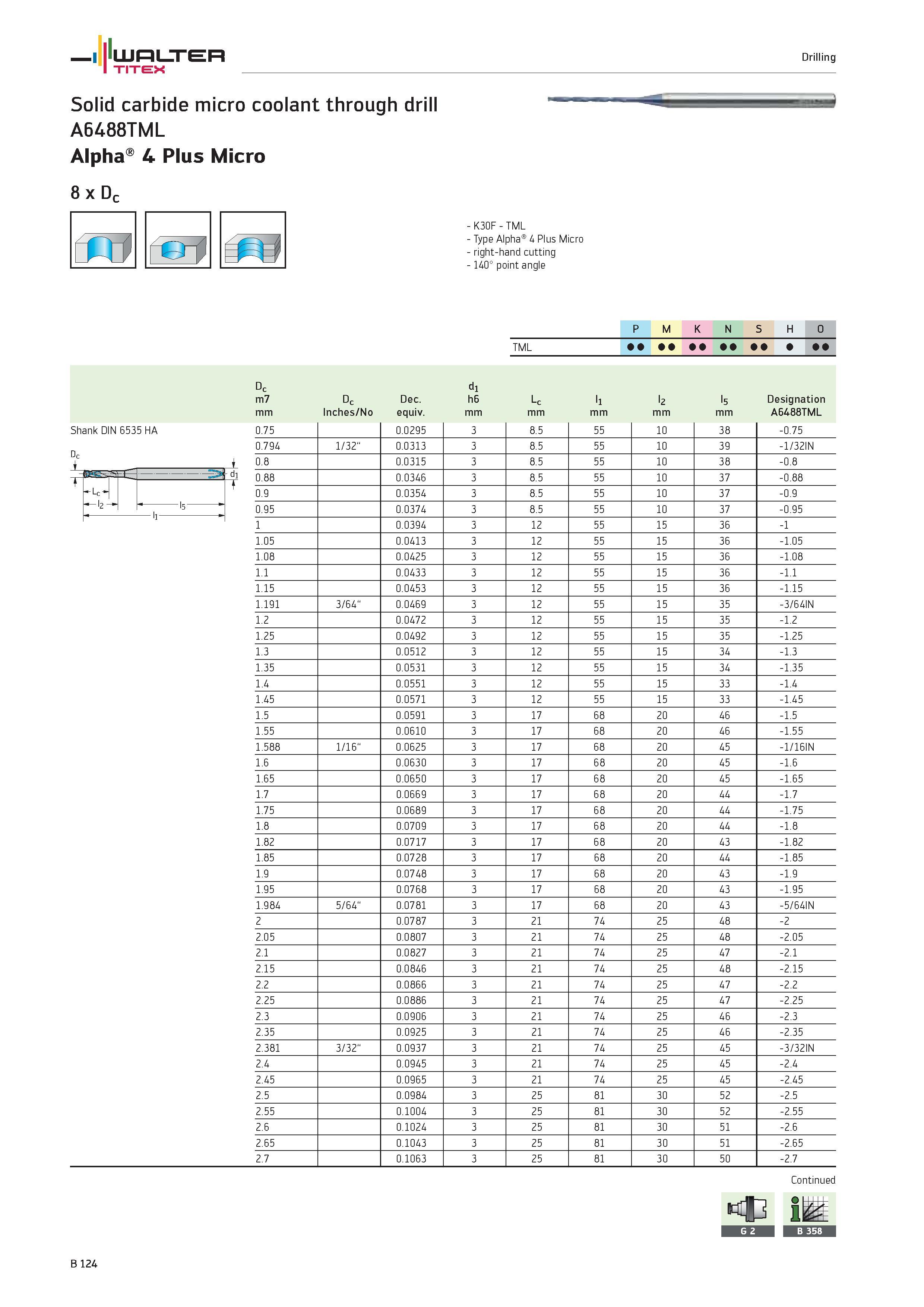The height and width of the screenshot is (1307, 924).
Task: Click the inch size cell 3/64"
Action: (x=348, y=605)
